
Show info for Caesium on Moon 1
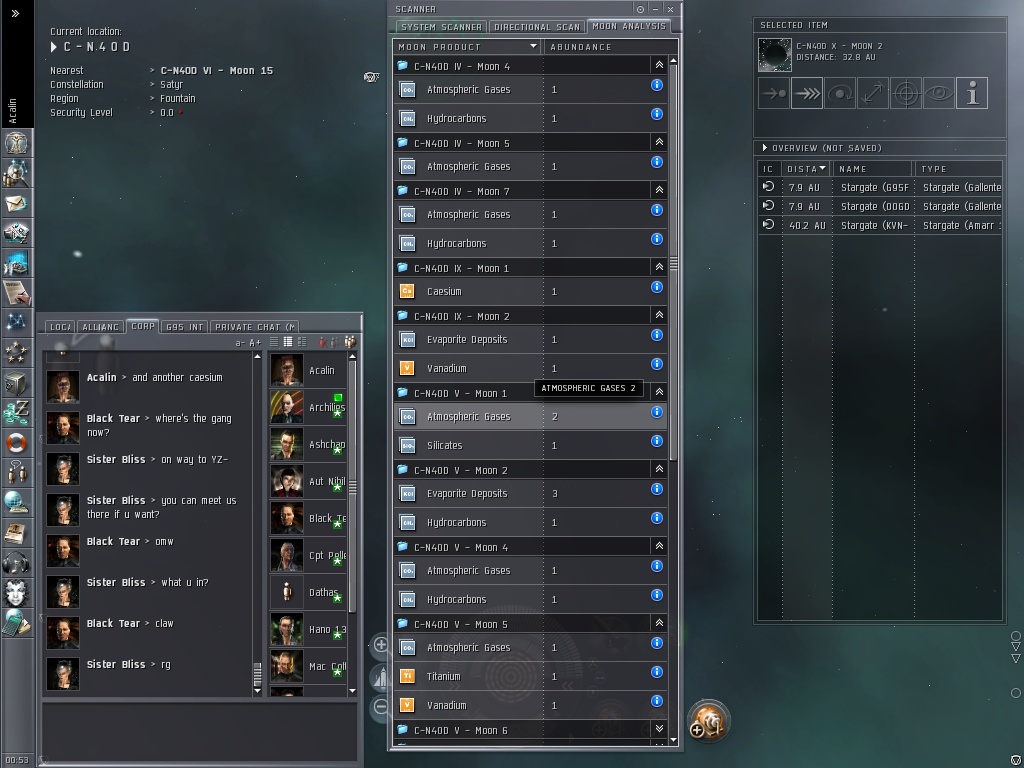pyautogui.click(x=657, y=287)
